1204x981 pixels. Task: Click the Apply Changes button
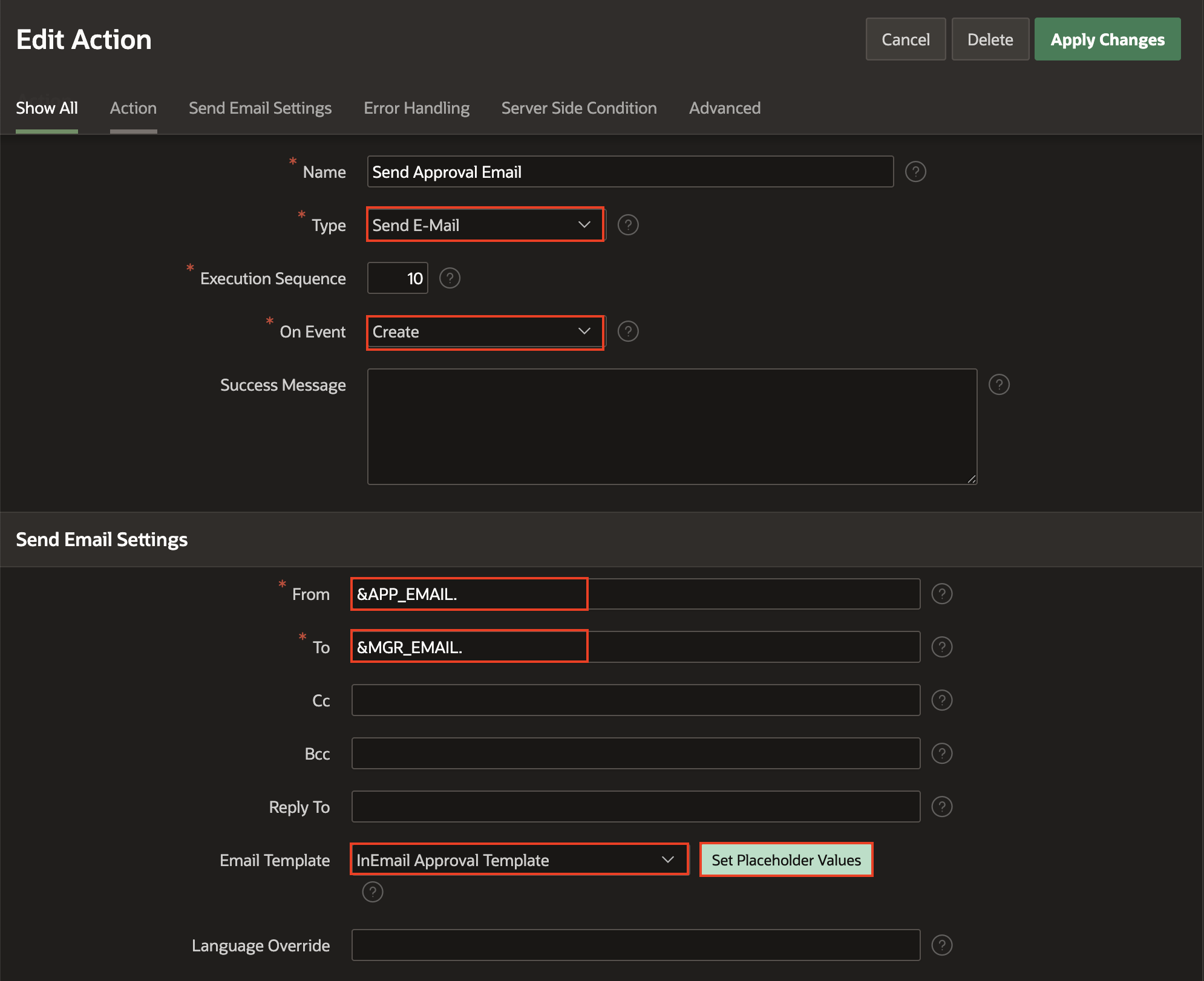pyautogui.click(x=1107, y=39)
